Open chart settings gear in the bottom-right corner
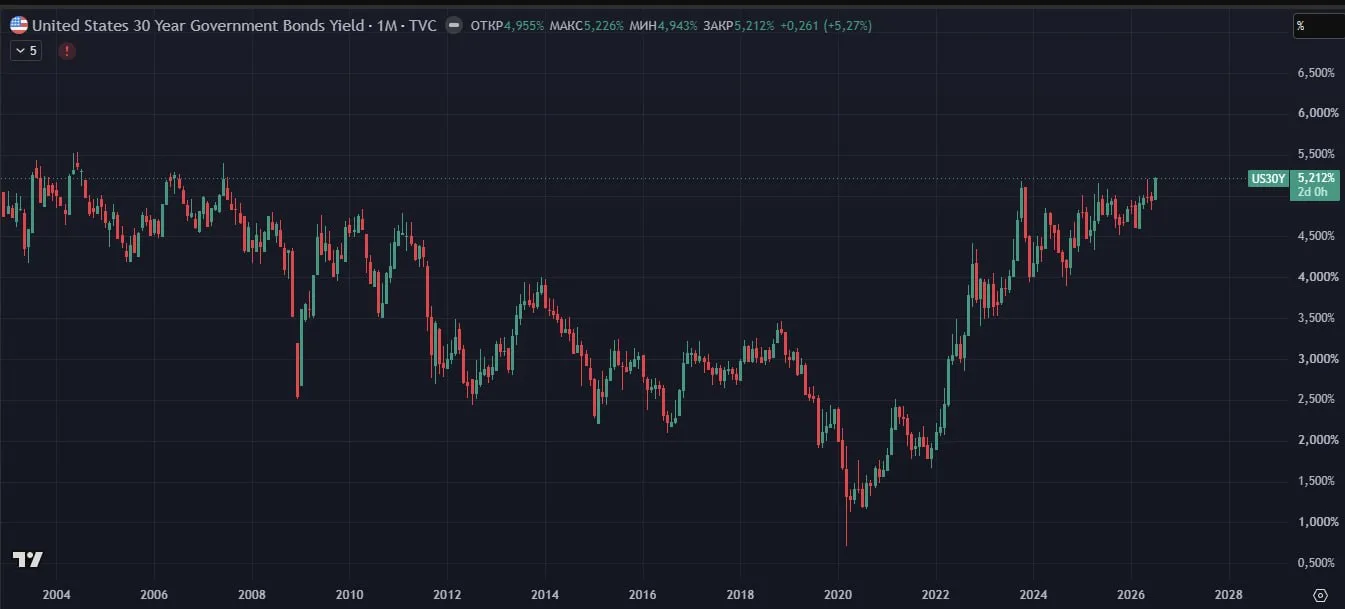1345x609 pixels. (x=1320, y=594)
